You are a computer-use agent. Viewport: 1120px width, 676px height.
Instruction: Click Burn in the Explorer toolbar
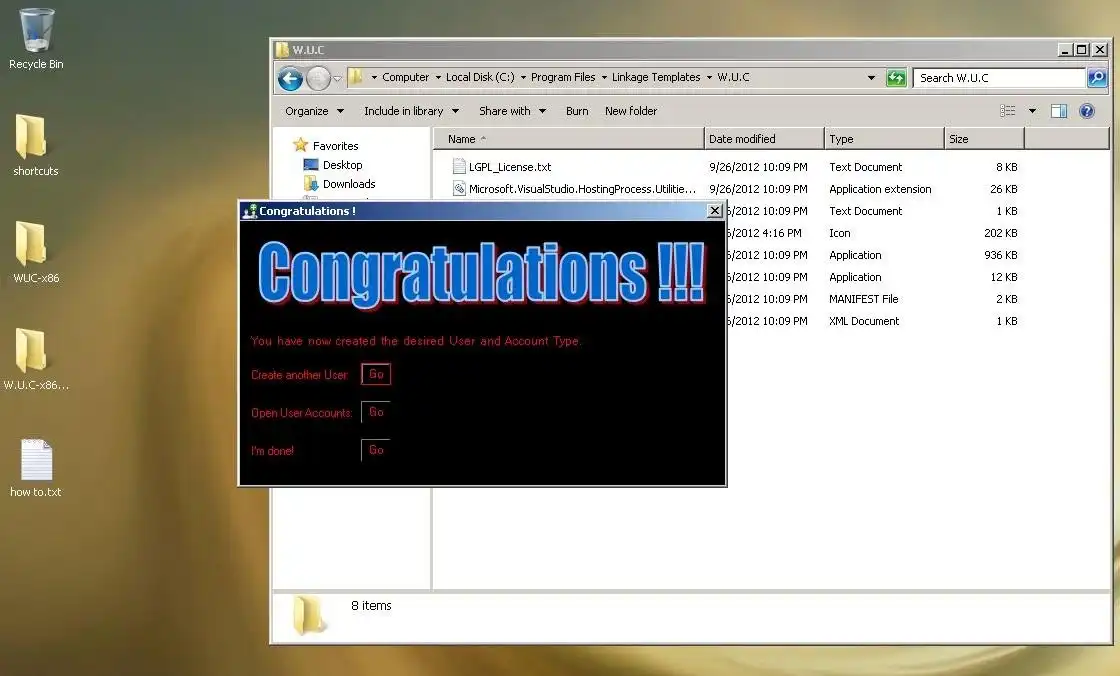click(x=577, y=111)
